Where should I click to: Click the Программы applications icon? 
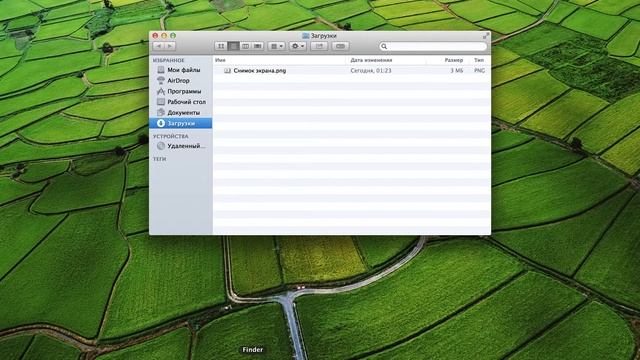(x=161, y=91)
